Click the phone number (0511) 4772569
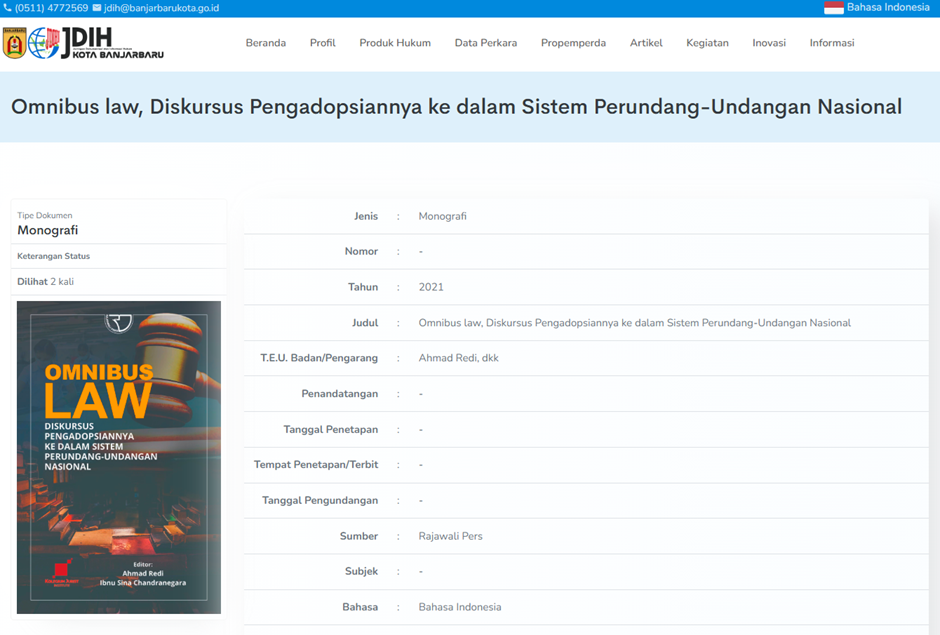The width and height of the screenshot is (940, 635). [51, 8]
